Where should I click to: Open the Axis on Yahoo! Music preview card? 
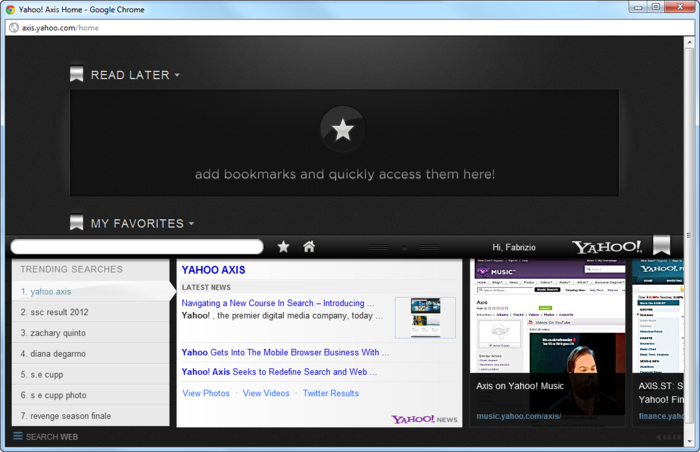[547, 343]
